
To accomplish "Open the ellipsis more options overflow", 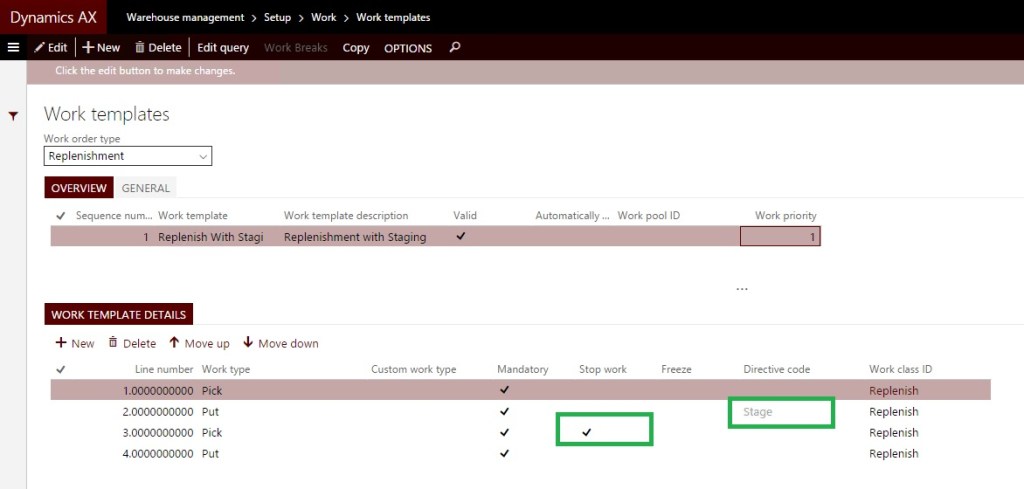I will coord(742,289).
